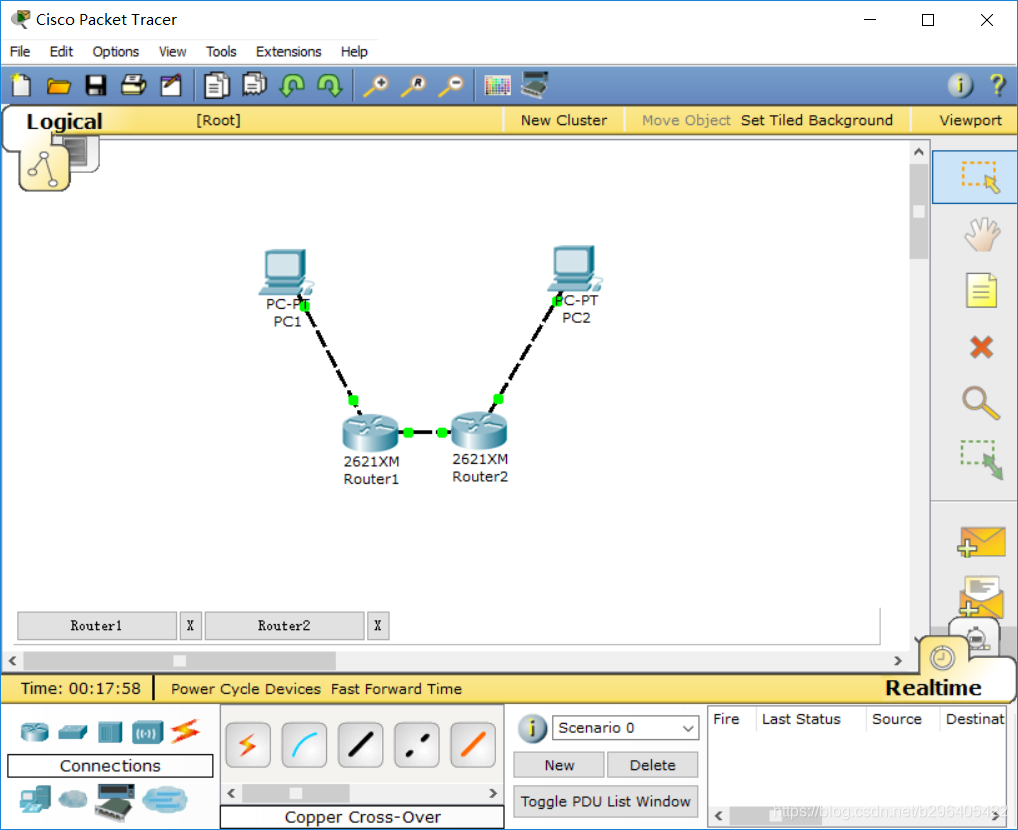The width and height of the screenshot is (1018, 830).
Task: Switch to the Logical workspace tab
Action: coord(64,121)
